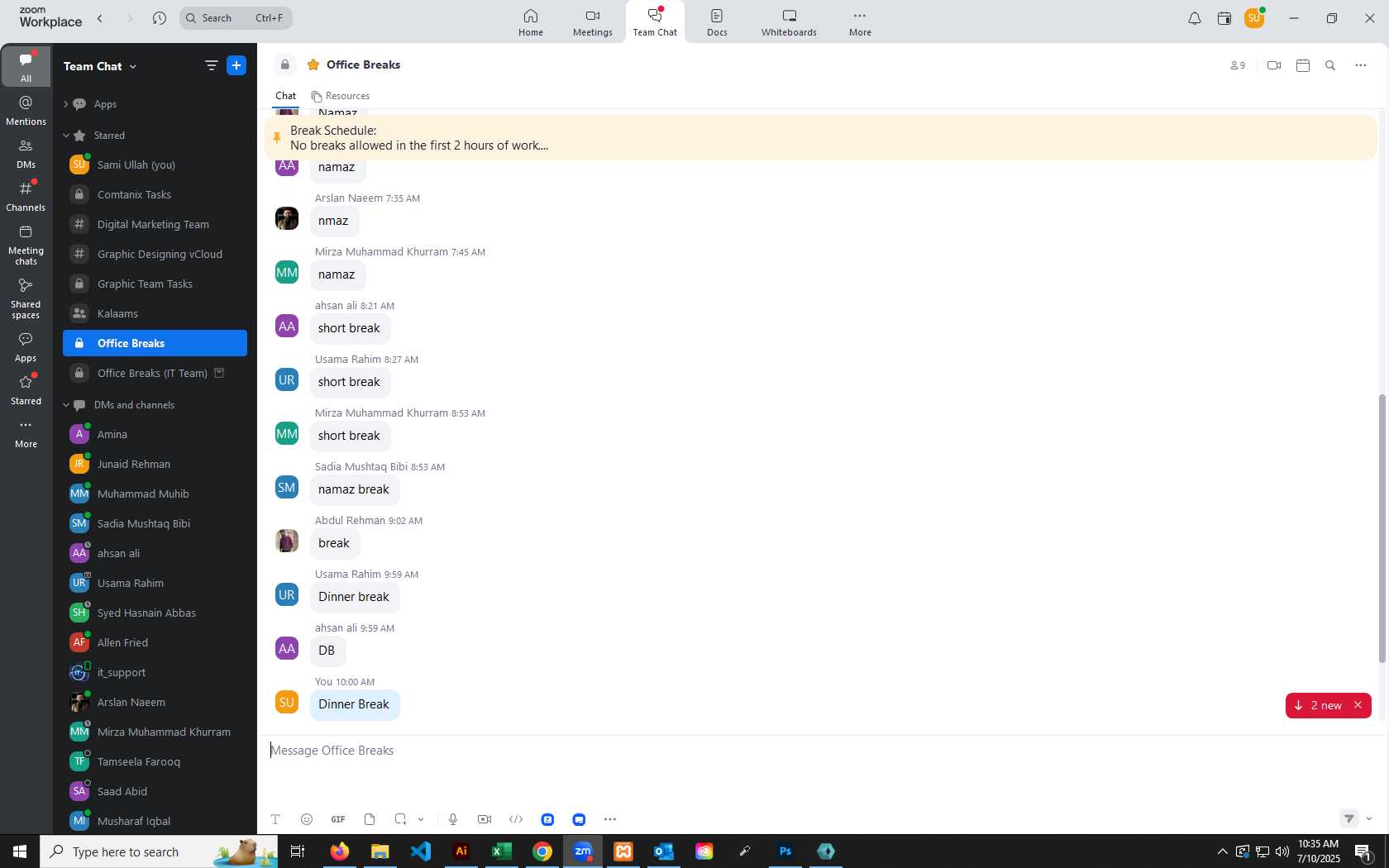Open the members list showing 9

tap(1238, 65)
